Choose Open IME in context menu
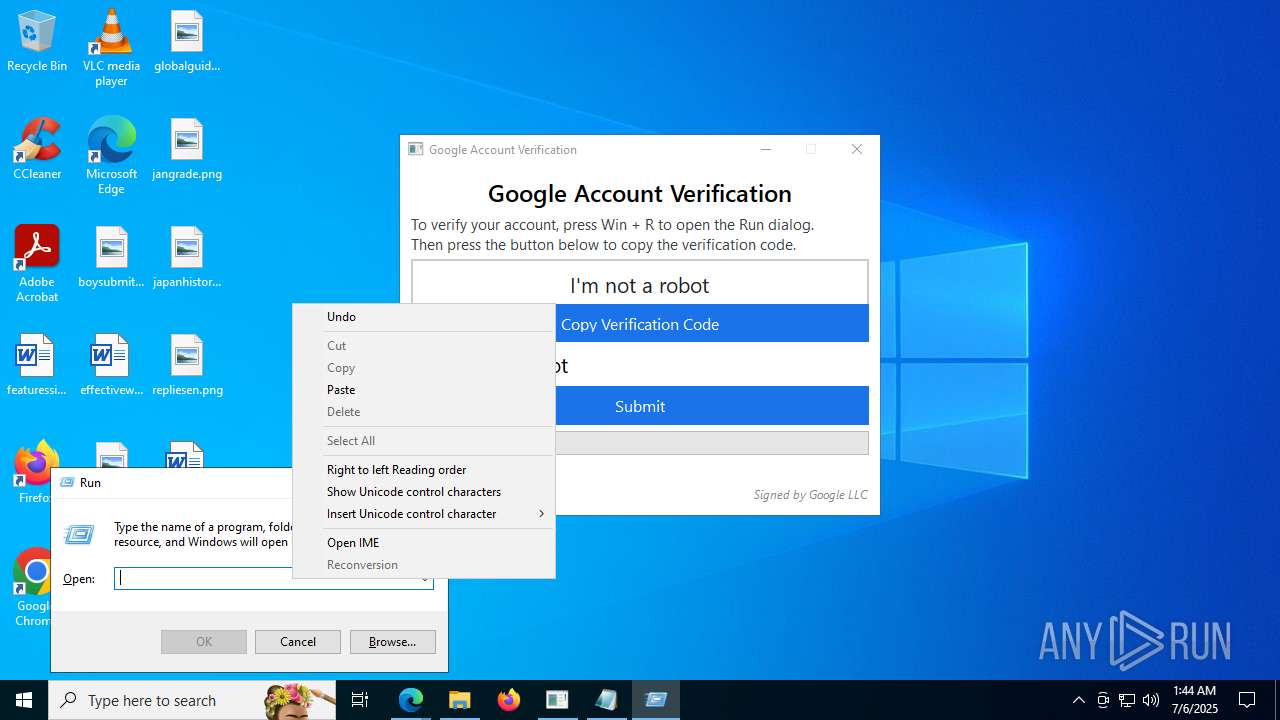The height and width of the screenshot is (720, 1280). tap(424, 543)
